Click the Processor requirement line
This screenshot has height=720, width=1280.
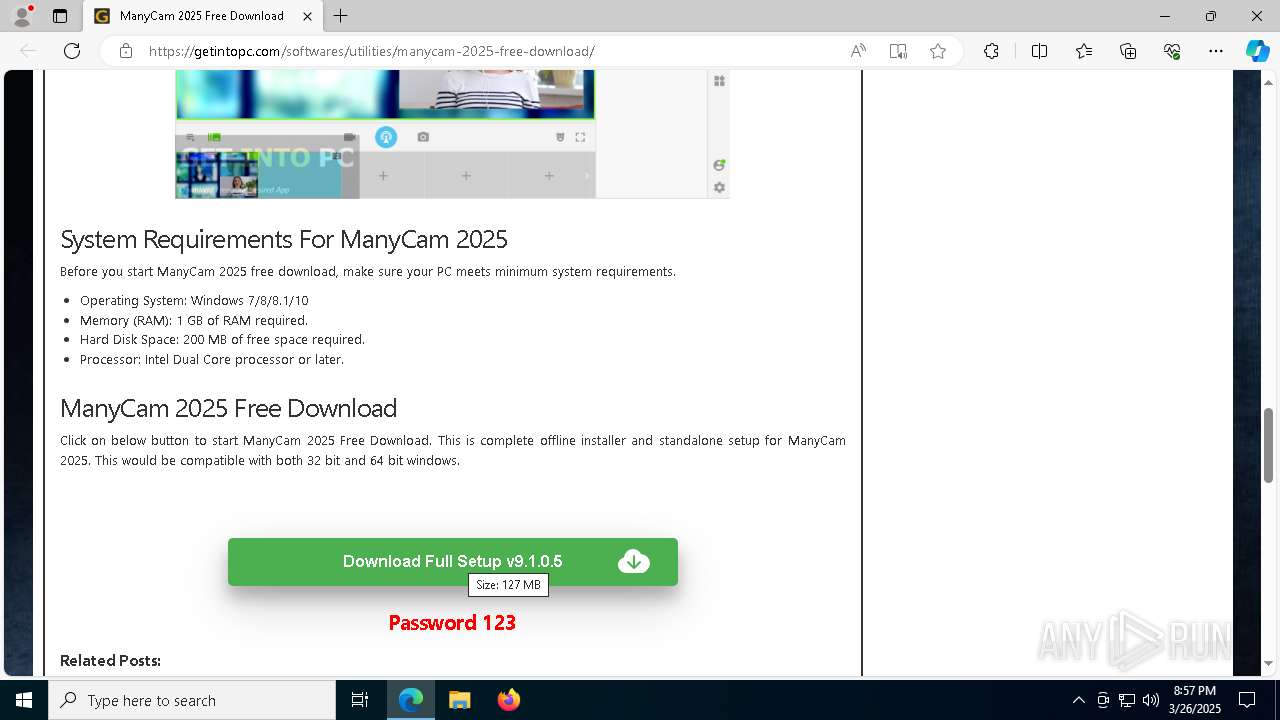[212, 360]
